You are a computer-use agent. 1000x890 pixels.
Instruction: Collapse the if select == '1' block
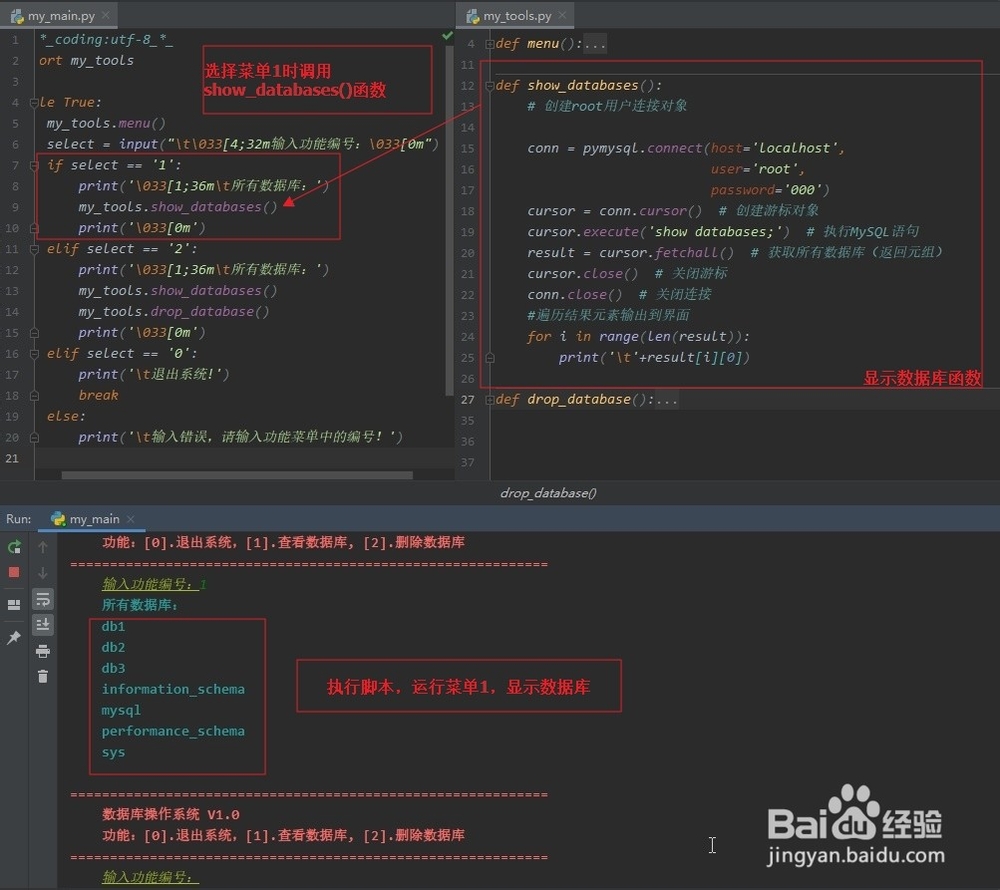(34, 166)
